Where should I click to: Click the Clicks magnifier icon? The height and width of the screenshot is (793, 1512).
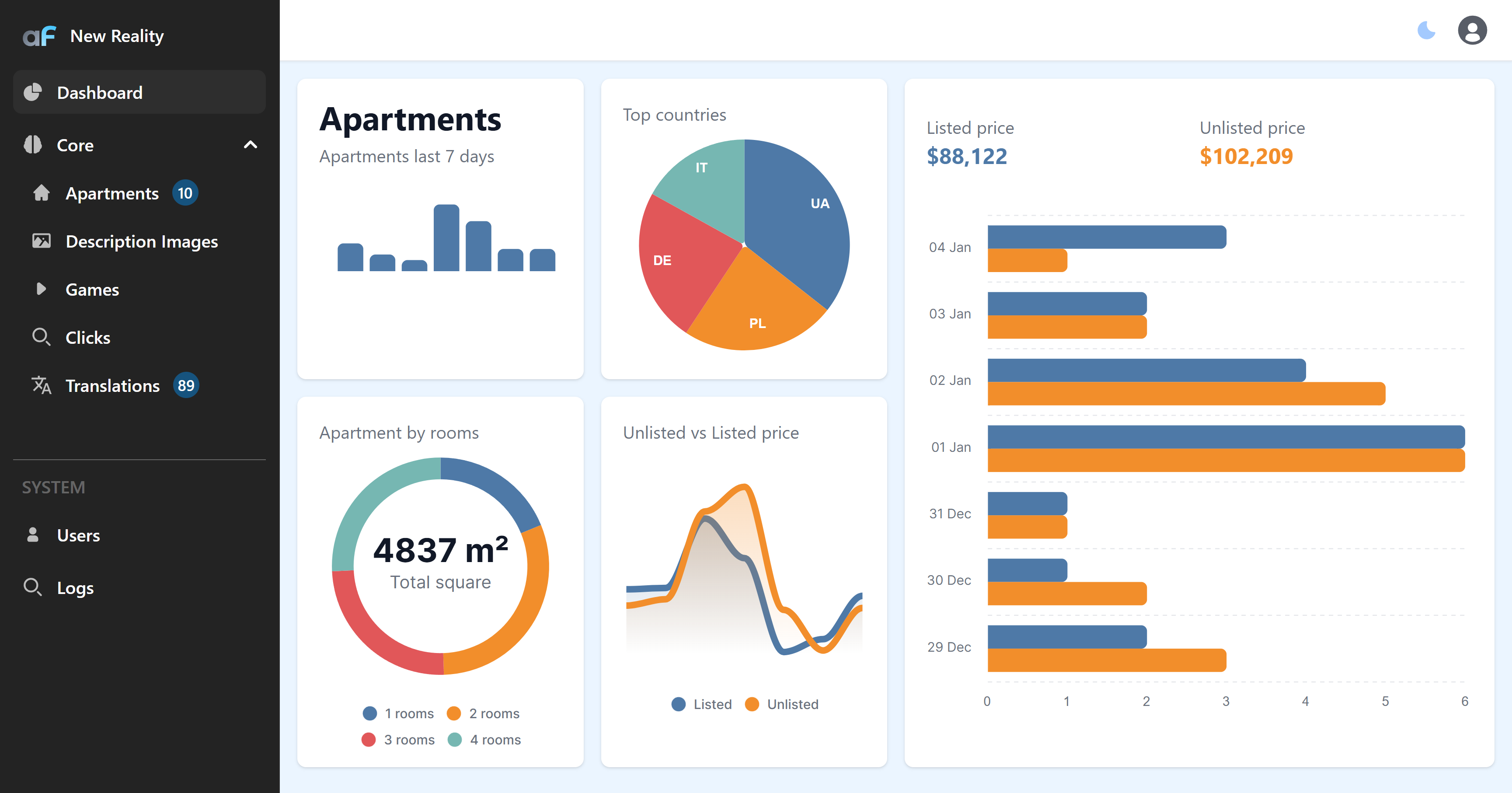coord(41,337)
